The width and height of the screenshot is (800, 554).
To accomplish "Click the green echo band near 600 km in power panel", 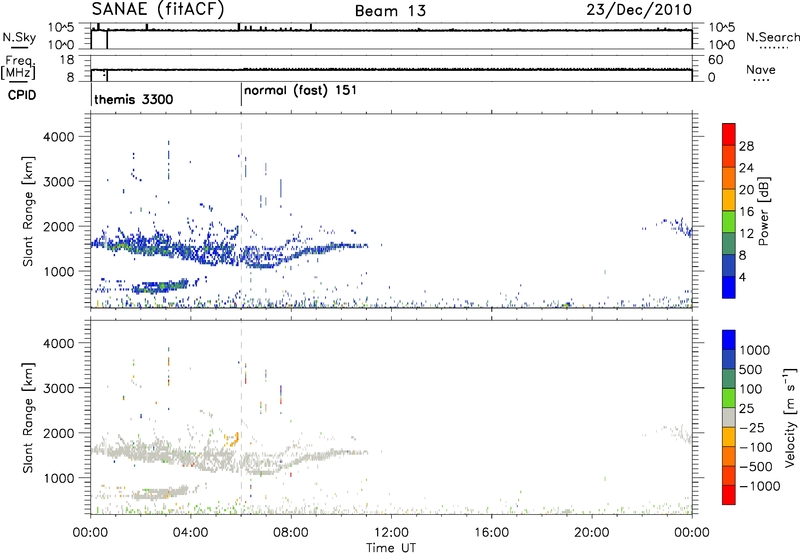I will [x=159, y=287].
